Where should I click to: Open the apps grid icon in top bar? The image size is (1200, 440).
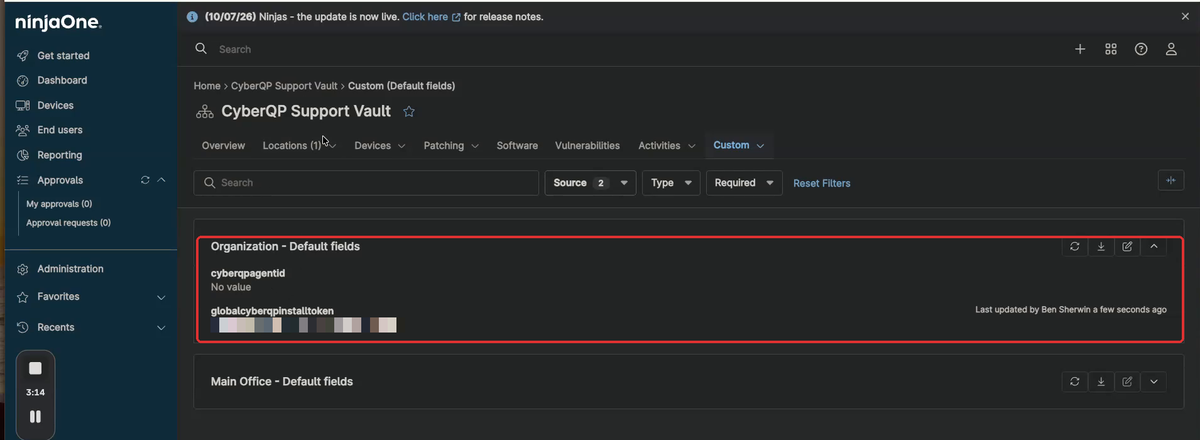[1111, 49]
